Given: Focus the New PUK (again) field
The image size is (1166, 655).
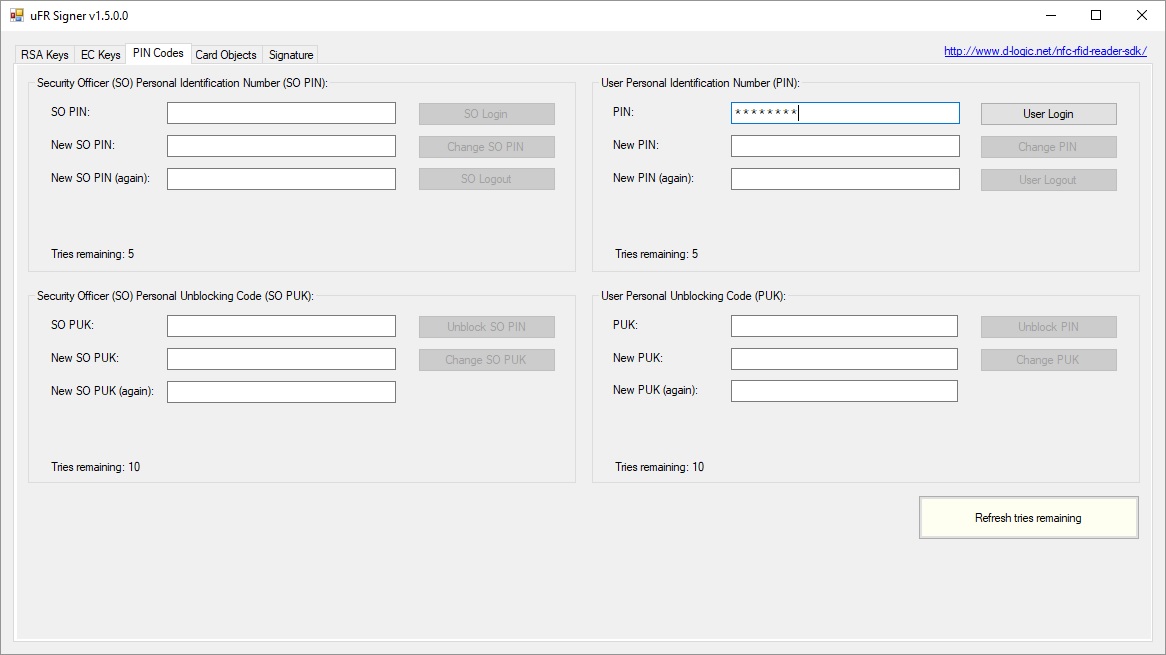Looking at the screenshot, I should pos(844,391).
